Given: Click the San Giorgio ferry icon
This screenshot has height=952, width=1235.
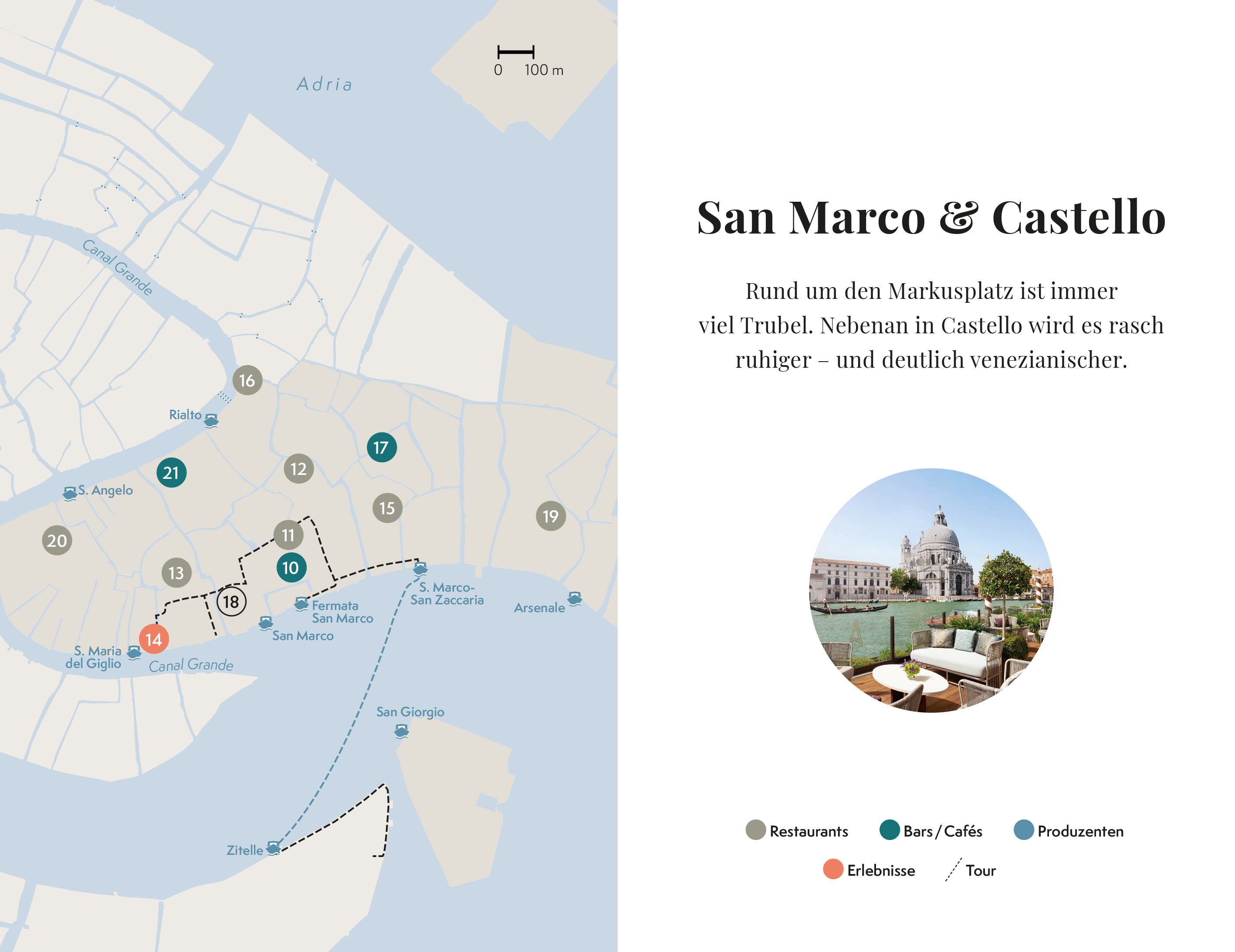Looking at the screenshot, I should [402, 732].
